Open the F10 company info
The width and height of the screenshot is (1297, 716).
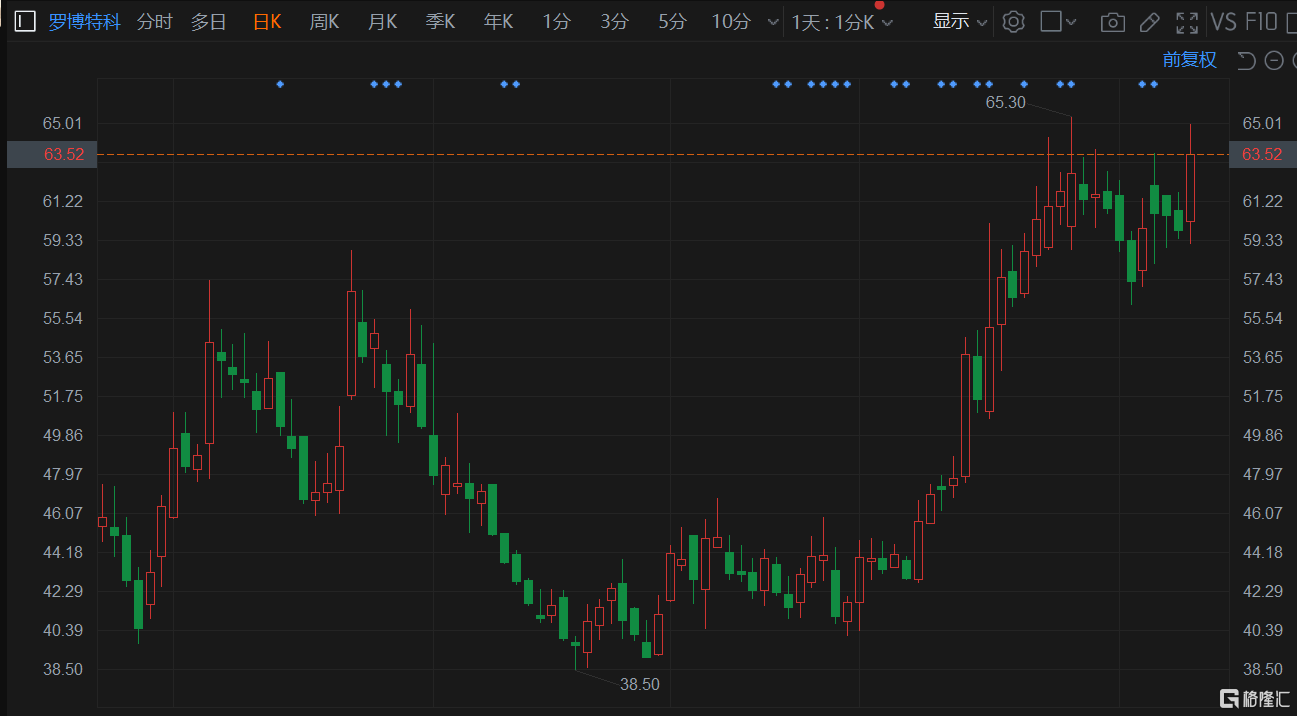[1262, 22]
